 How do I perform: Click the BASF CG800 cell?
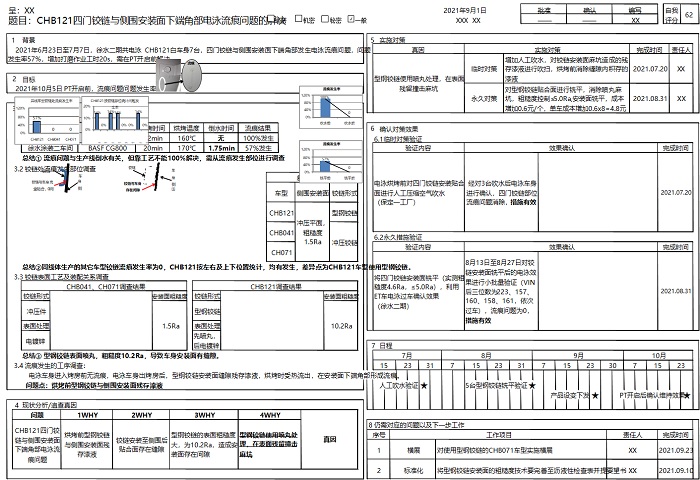107,148
